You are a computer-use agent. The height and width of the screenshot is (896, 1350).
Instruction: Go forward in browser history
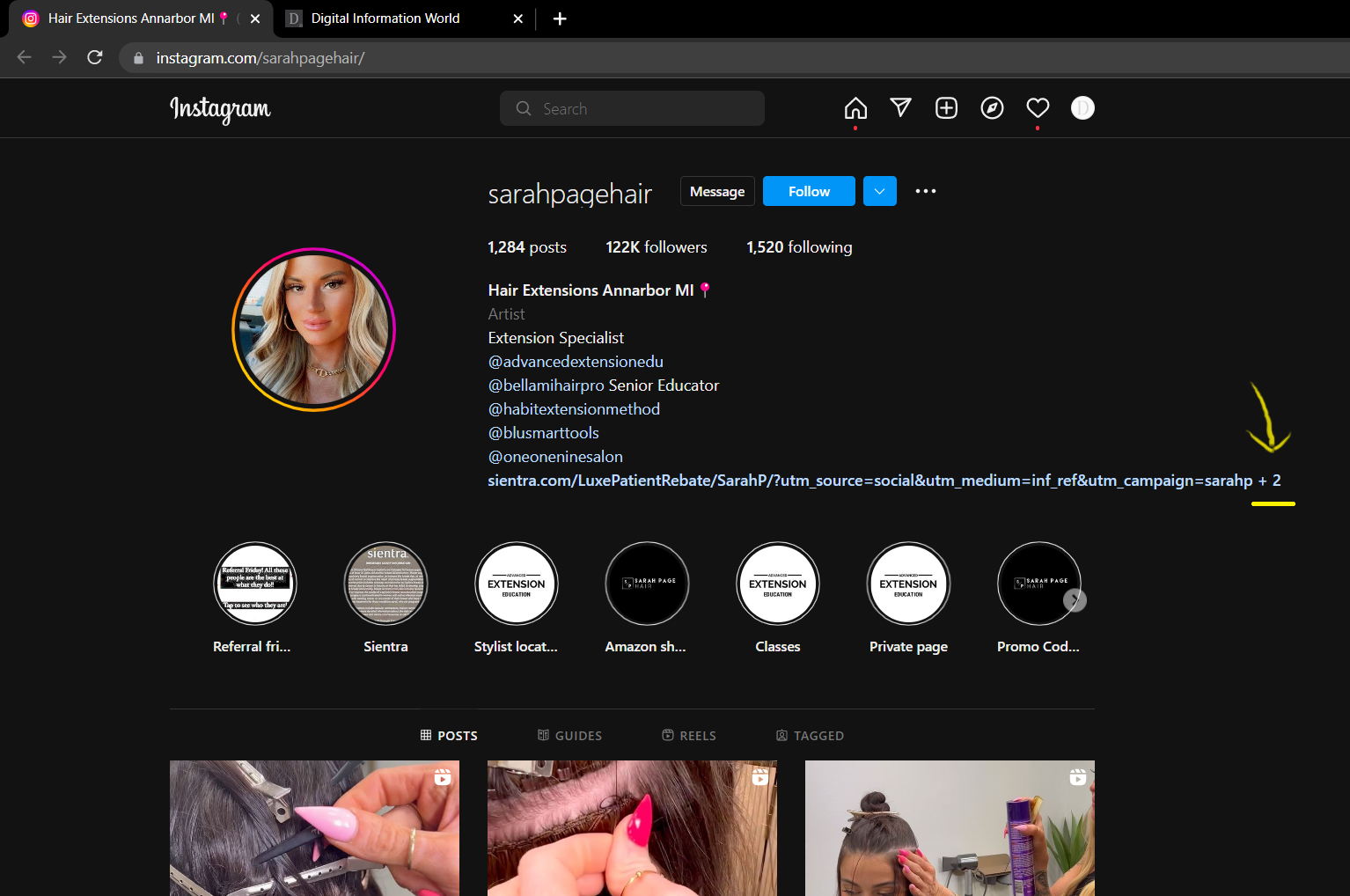(x=59, y=57)
